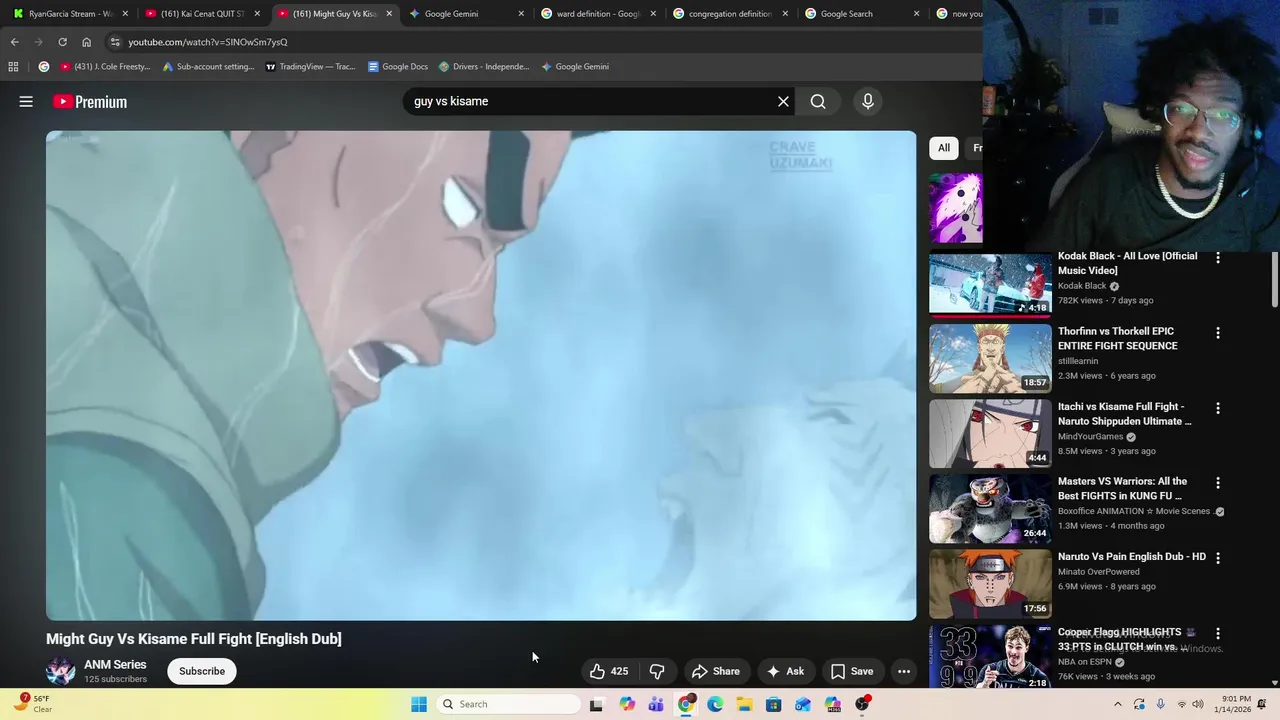Open TradingView bookmark
Viewport: 1280px width, 720px height.
coord(310,67)
